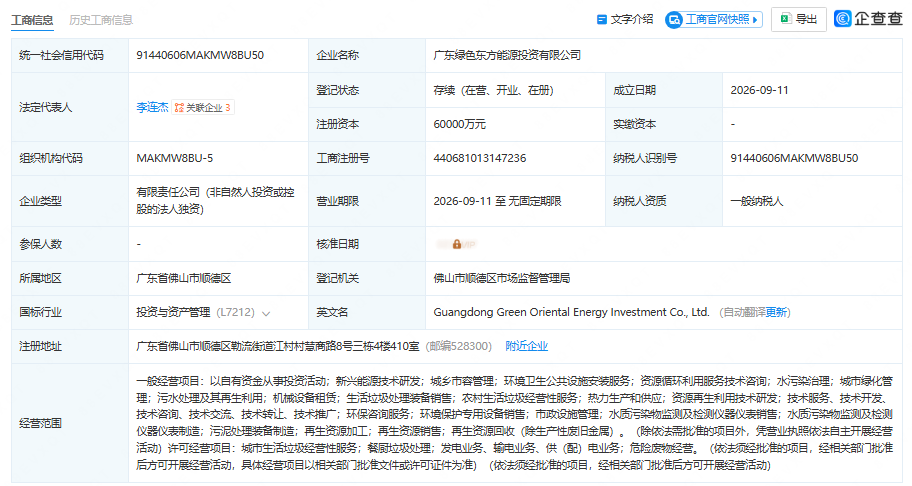Open the 附近企业 link
The image size is (912, 486).
tap(526, 346)
